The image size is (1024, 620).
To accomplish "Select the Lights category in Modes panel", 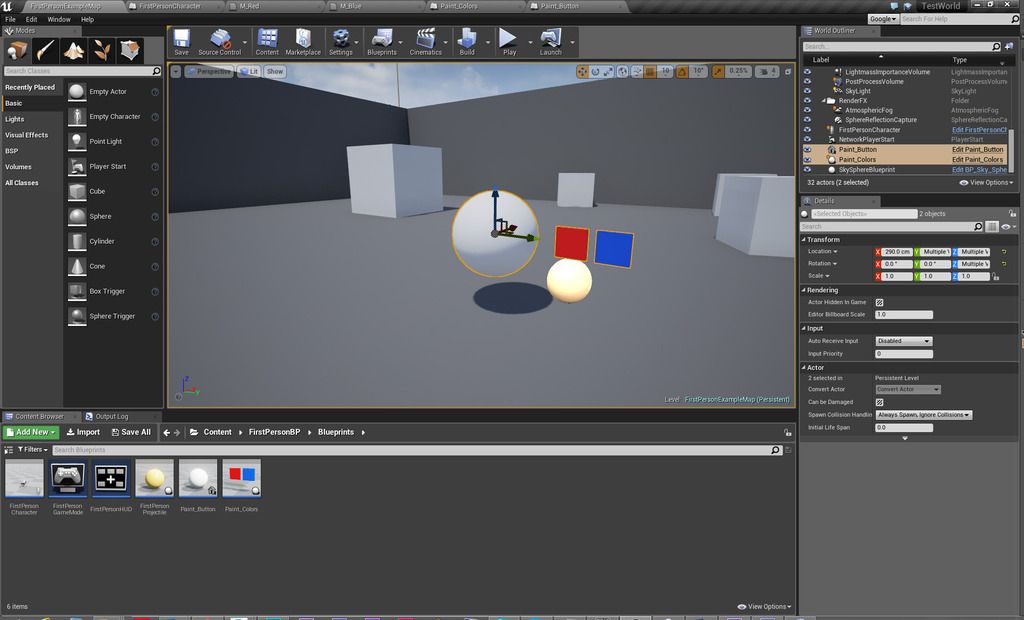I will pos(14,119).
